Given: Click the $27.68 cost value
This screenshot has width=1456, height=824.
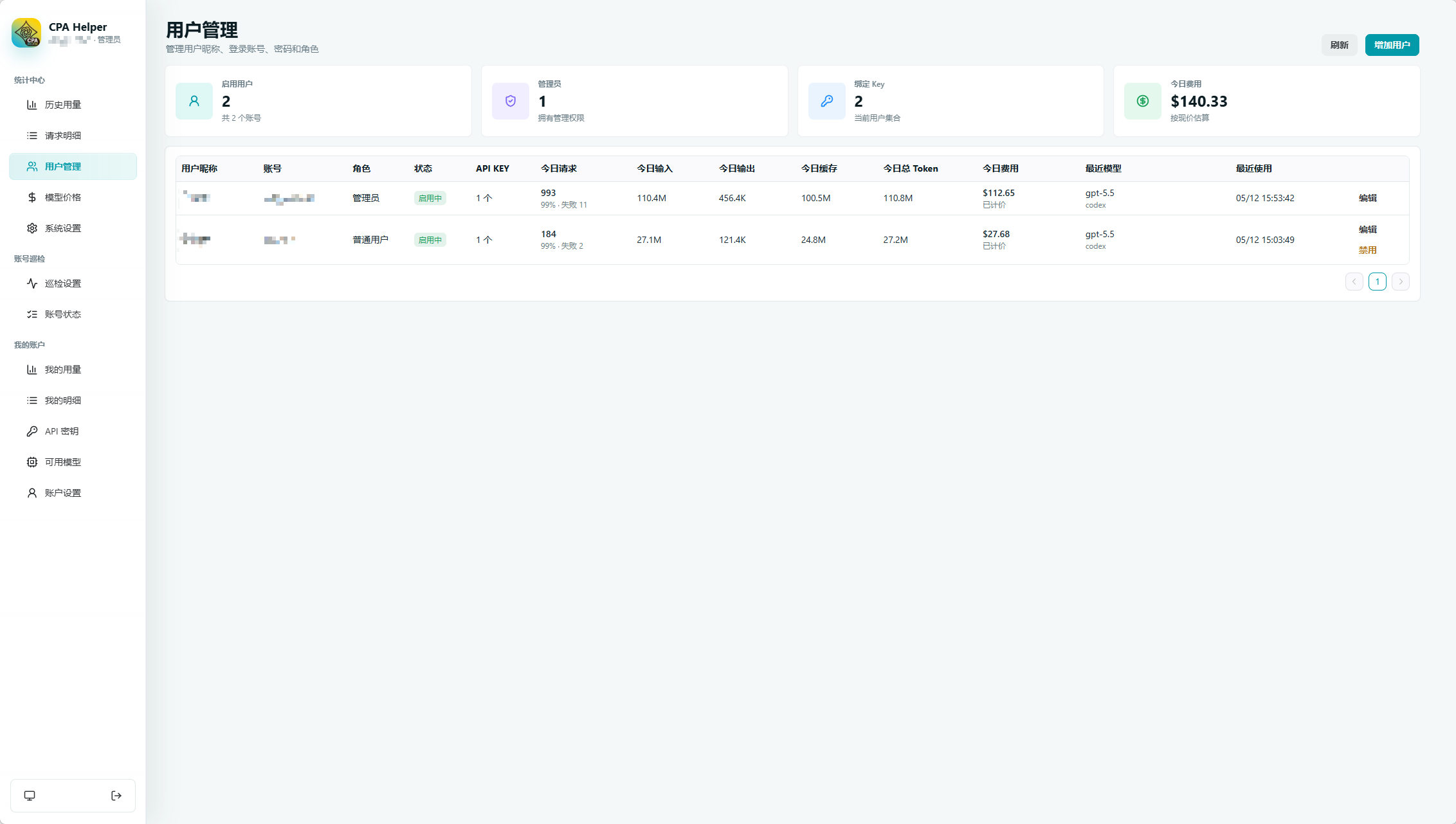Looking at the screenshot, I should pos(996,234).
